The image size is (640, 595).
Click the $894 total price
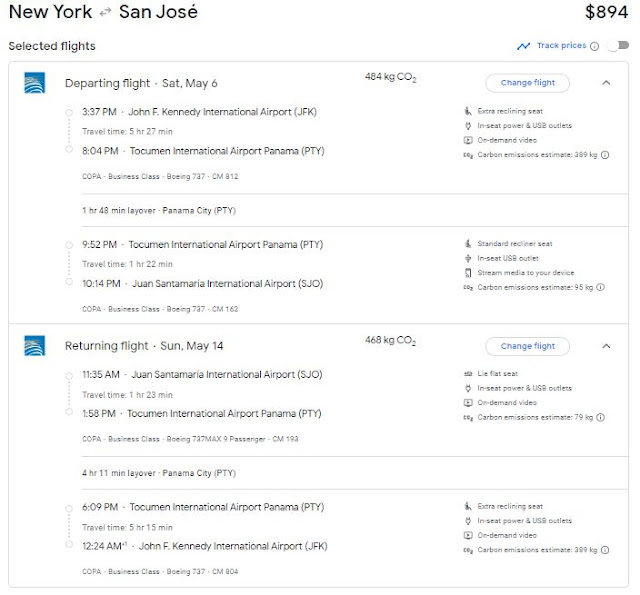coord(608,13)
